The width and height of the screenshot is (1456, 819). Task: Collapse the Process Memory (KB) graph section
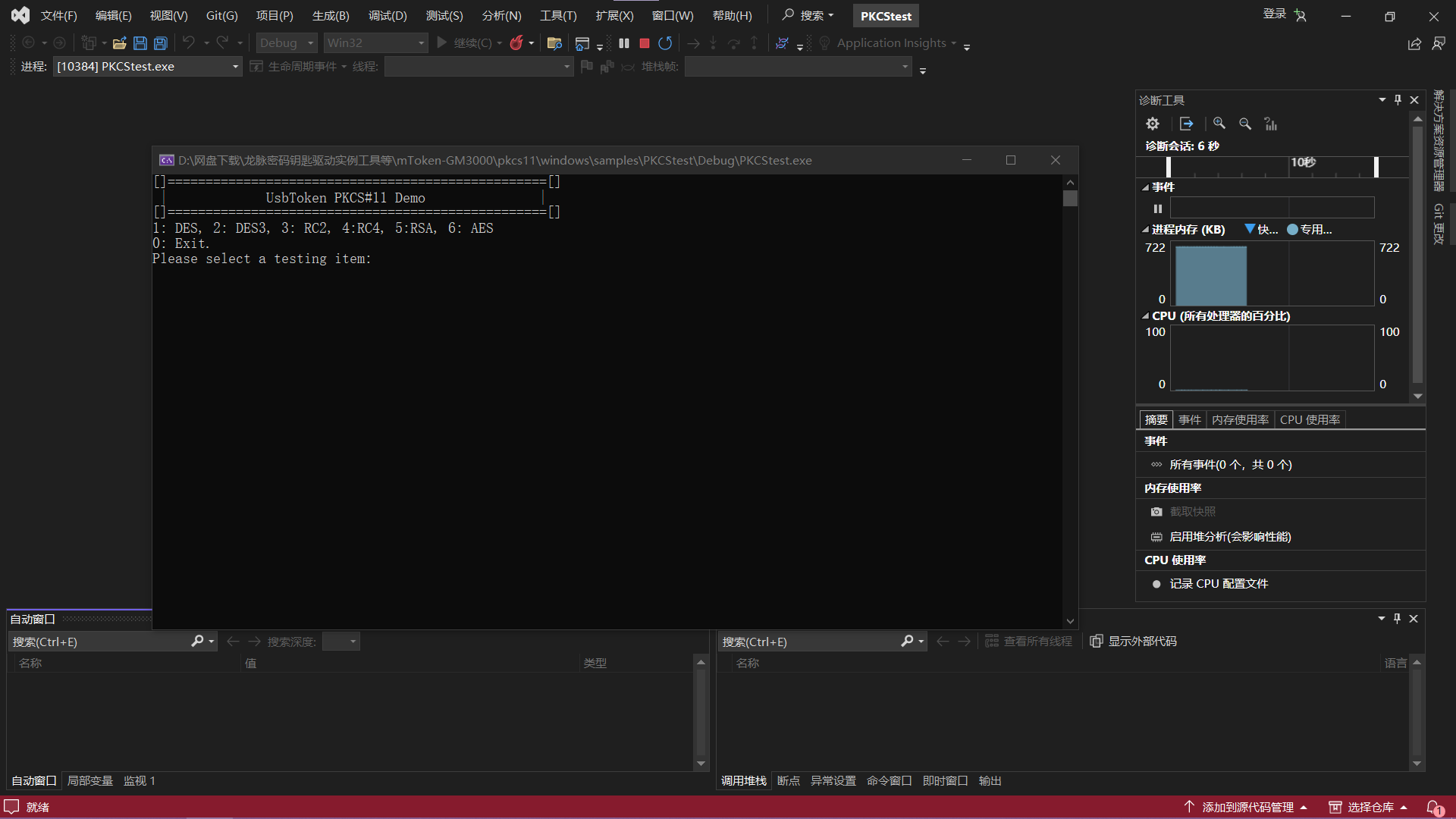1146,230
